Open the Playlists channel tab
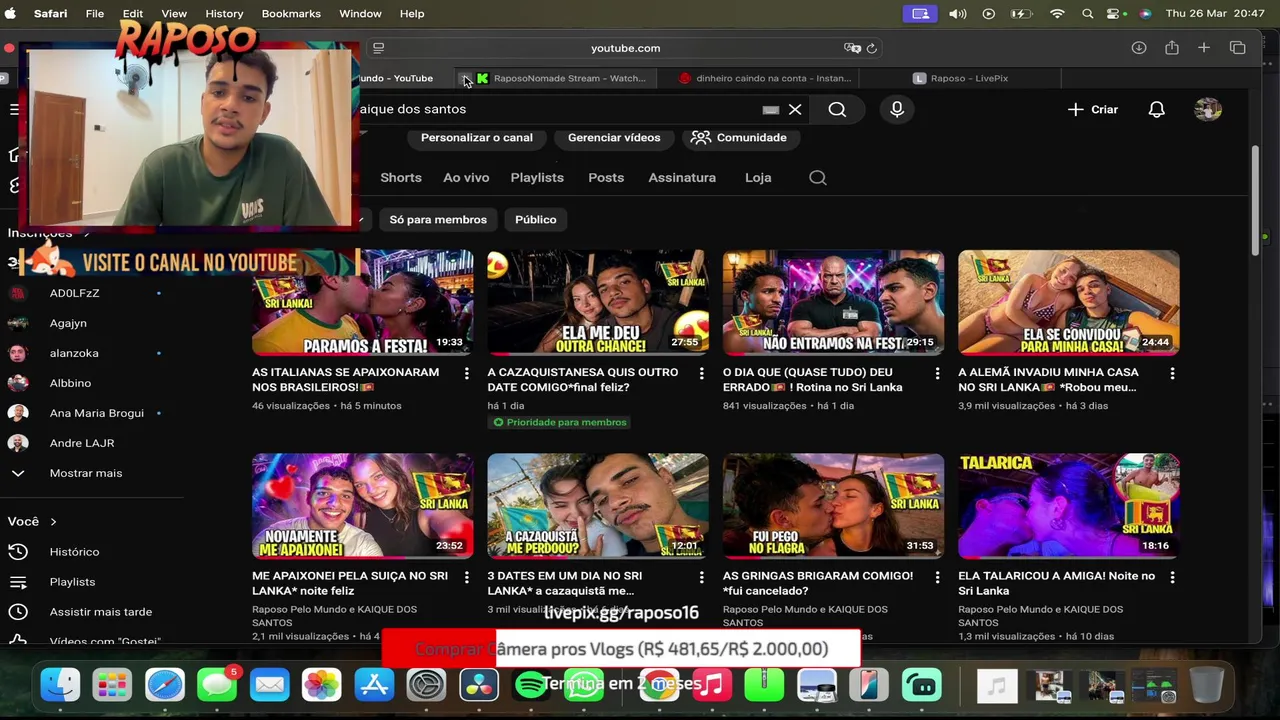This screenshot has width=1280, height=720. coord(537,177)
